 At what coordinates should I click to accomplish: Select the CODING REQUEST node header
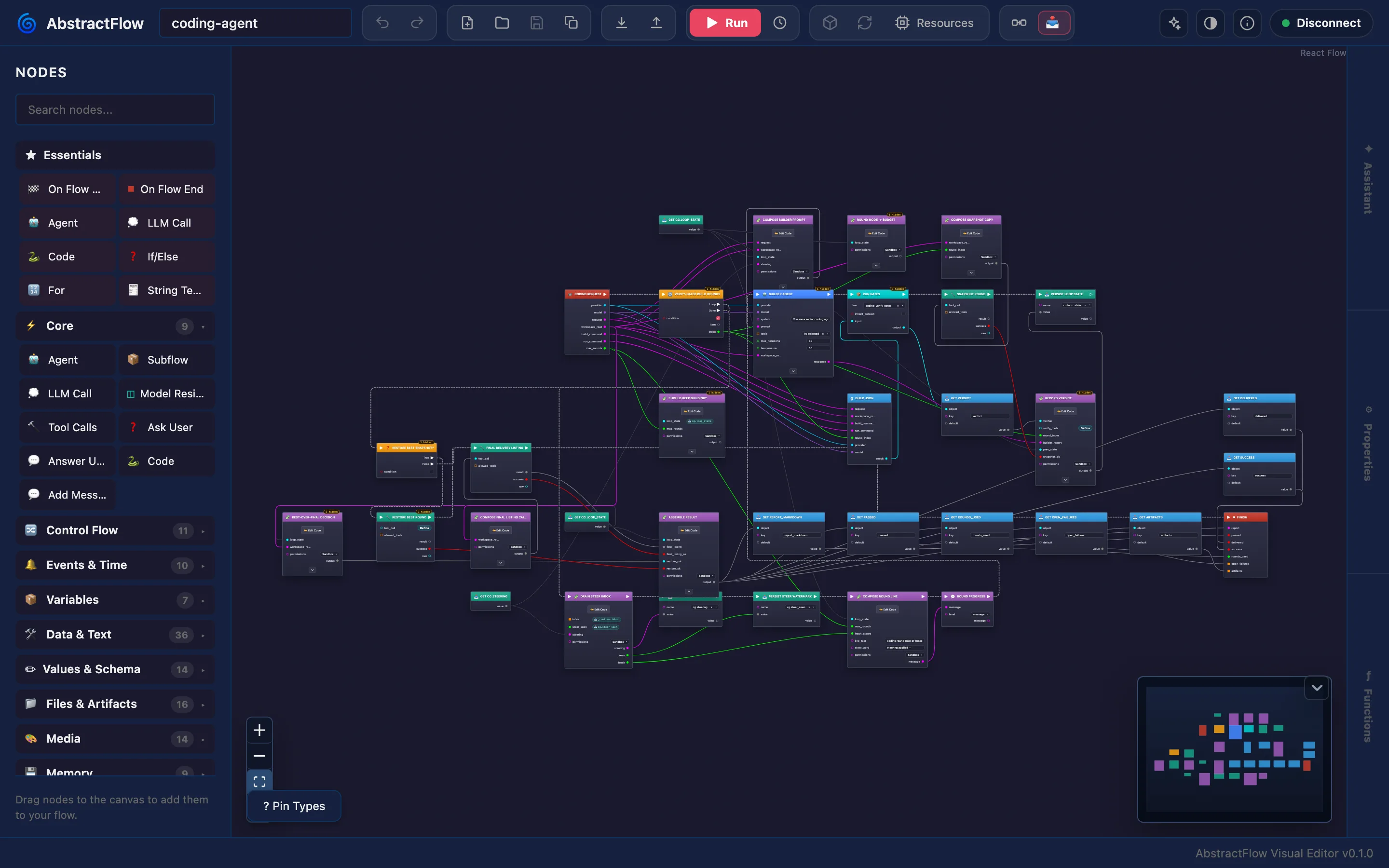pyautogui.click(x=586, y=294)
